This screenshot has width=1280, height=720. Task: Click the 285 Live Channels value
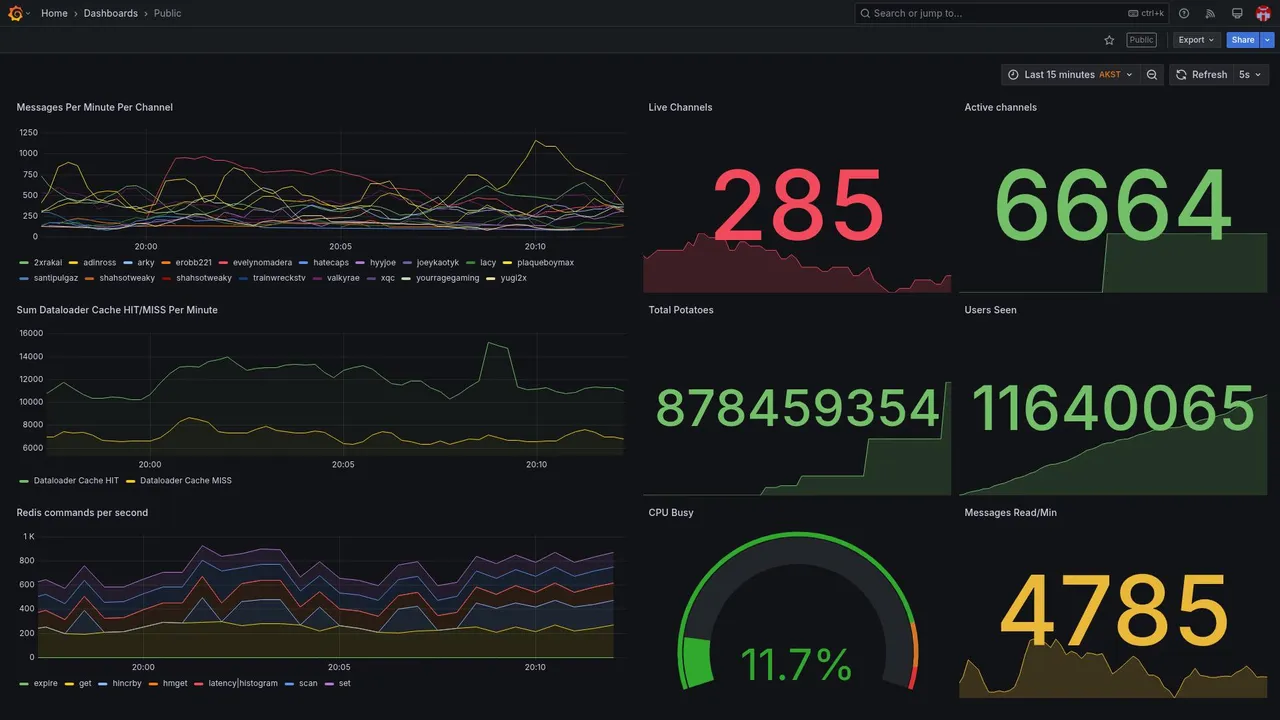coord(798,206)
